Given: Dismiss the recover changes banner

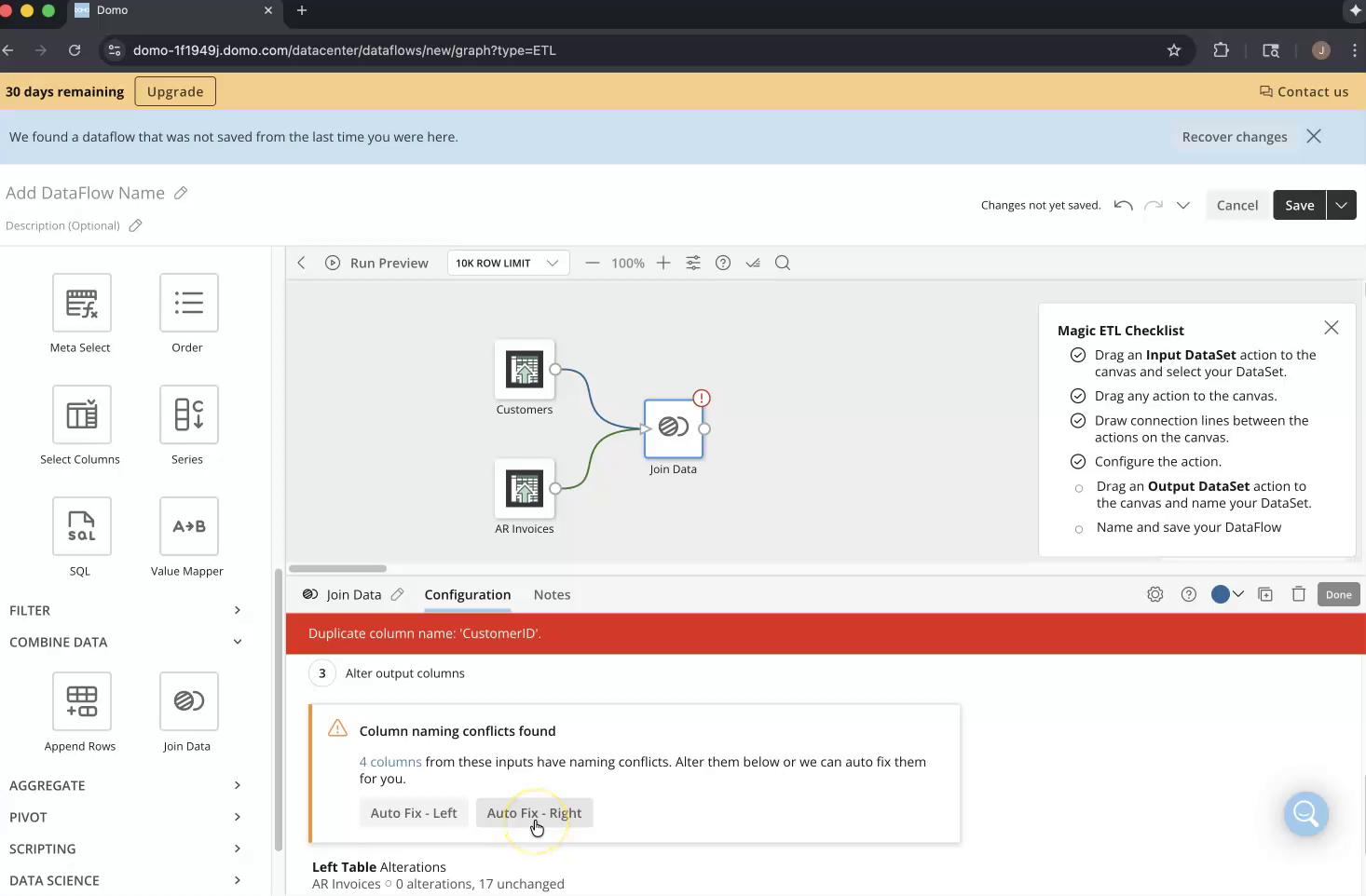Looking at the screenshot, I should (1314, 136).
